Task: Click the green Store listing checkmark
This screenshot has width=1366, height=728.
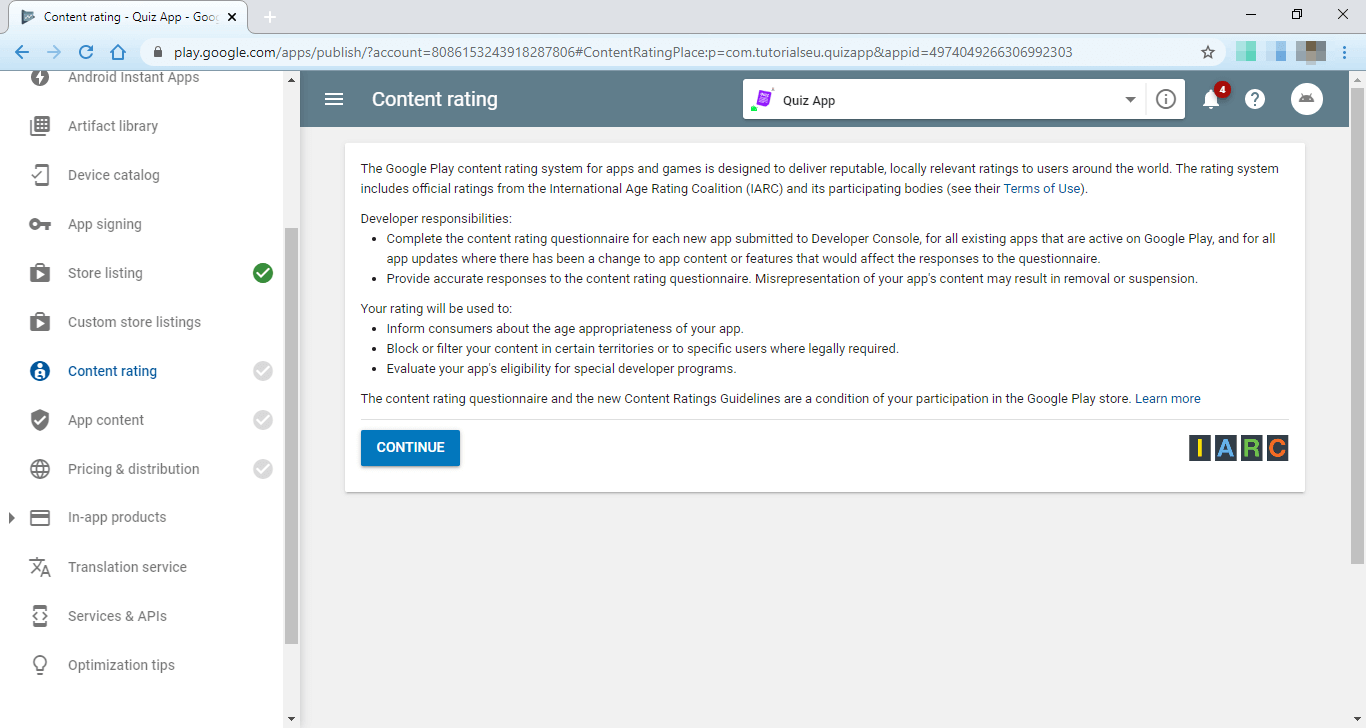Action: coord(263,273)
